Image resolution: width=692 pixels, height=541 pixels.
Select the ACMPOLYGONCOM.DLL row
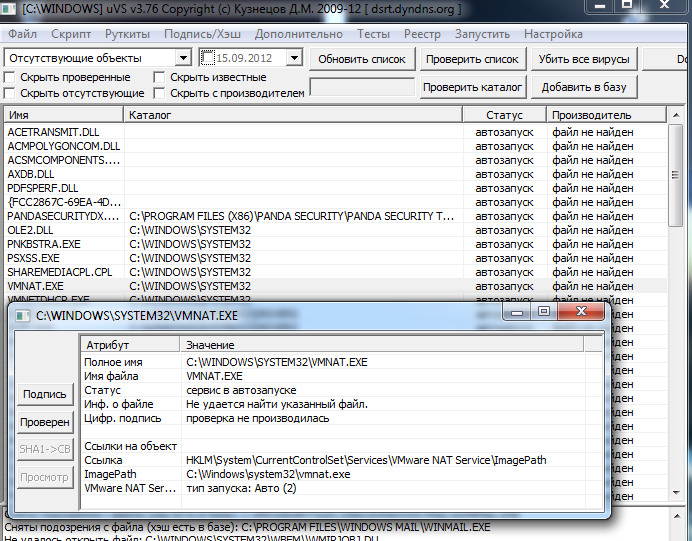coord(335,146)
